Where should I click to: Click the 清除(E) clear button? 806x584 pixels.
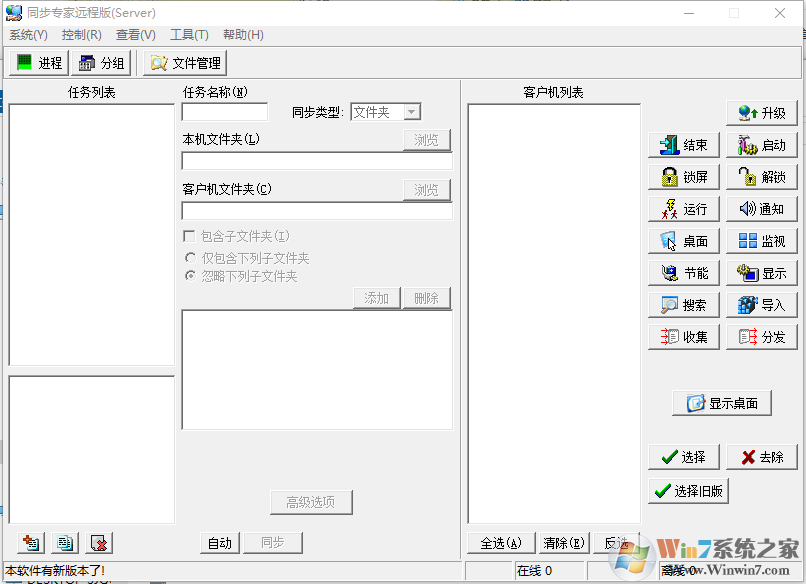[x=564, y=543]
